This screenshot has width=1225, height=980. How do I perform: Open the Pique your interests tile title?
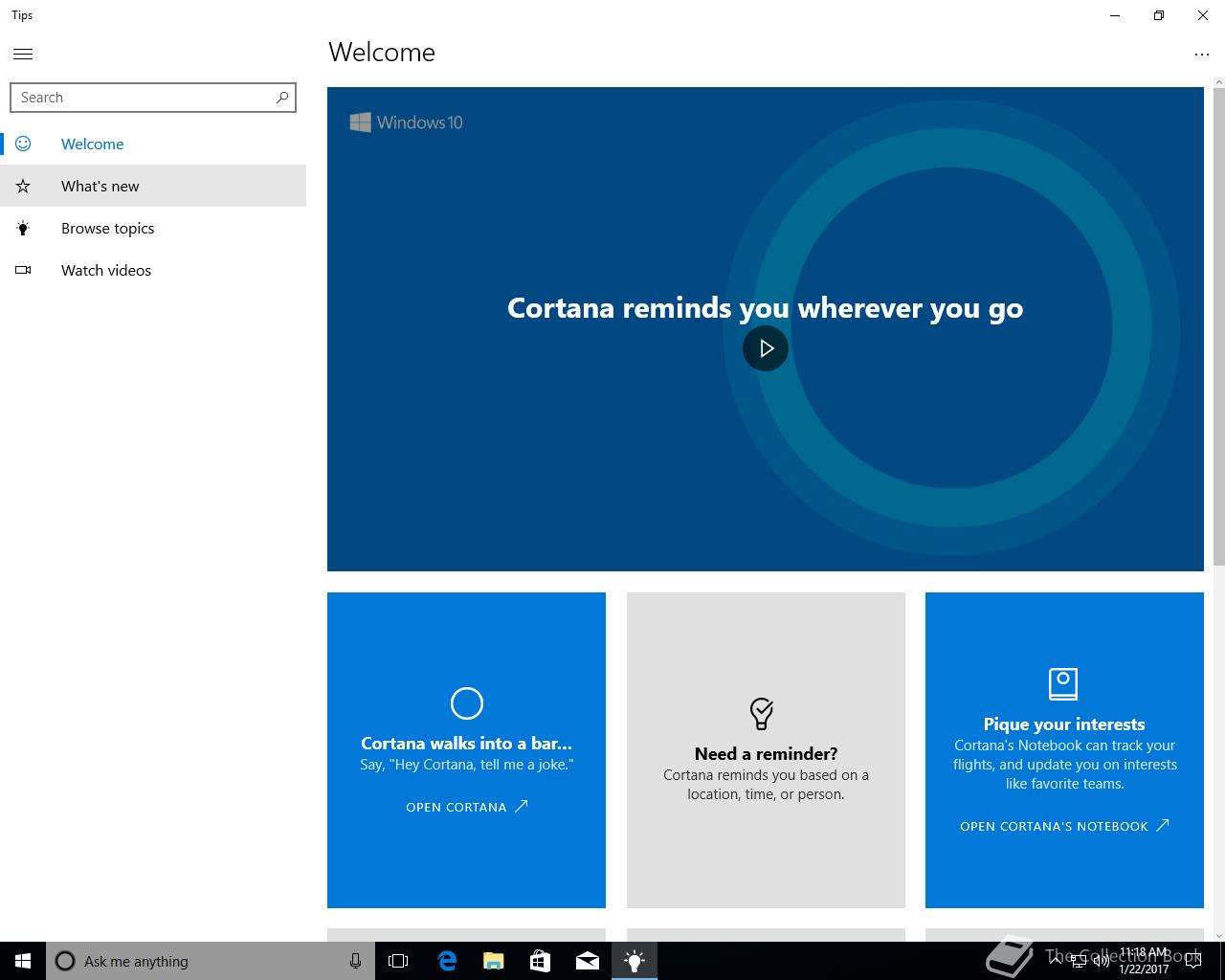pyautogui.click(x=1064, y=724)
